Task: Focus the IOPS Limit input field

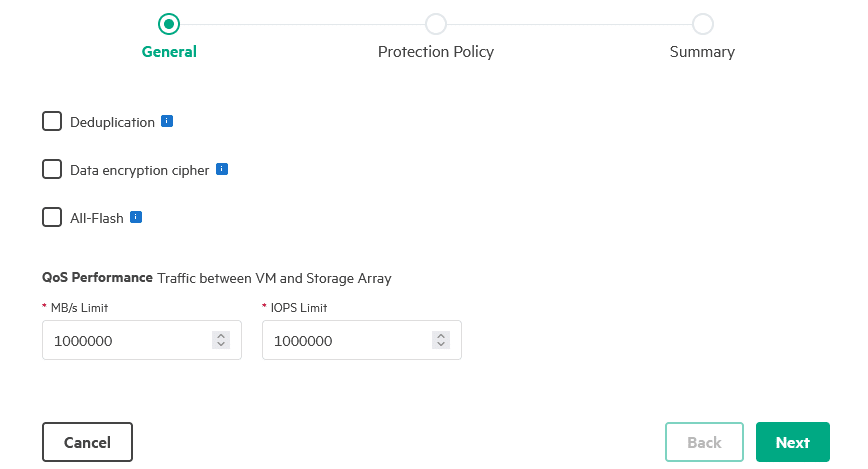Action: 362,340
